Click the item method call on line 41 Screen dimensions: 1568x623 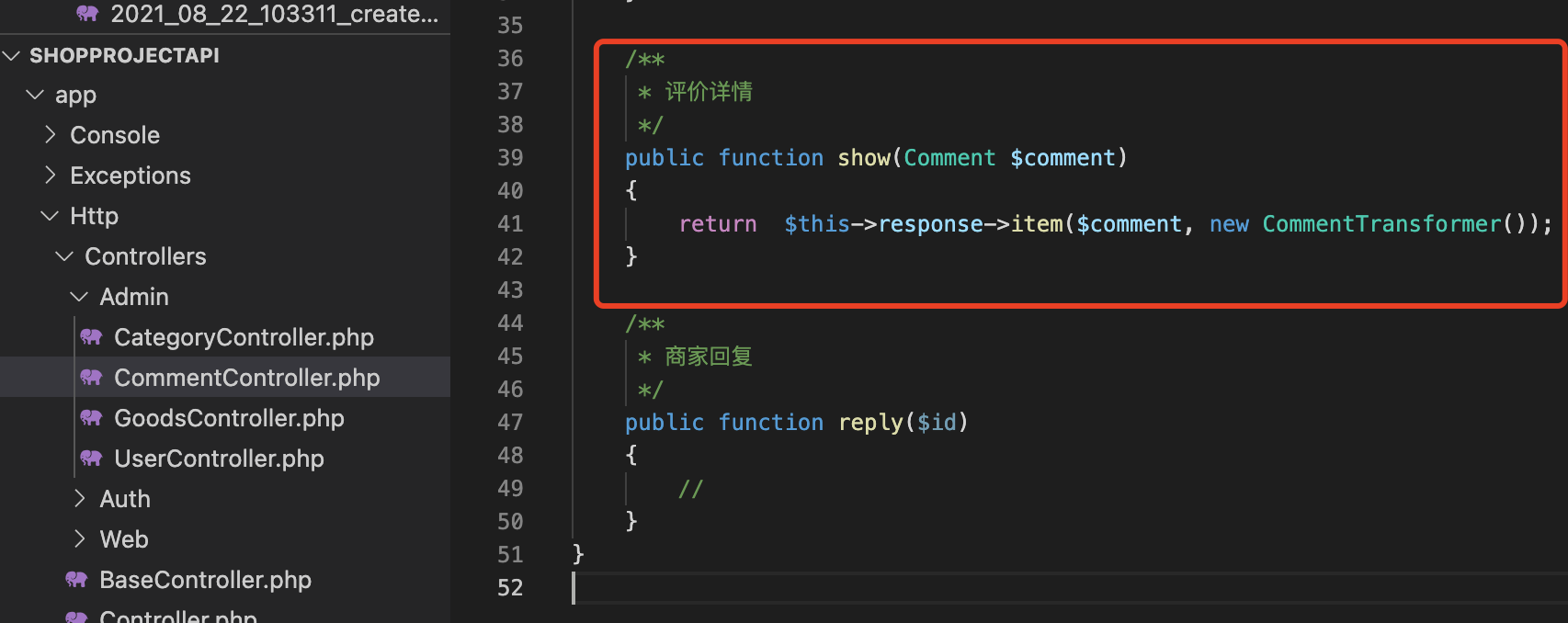click(x=1037, y=224)
